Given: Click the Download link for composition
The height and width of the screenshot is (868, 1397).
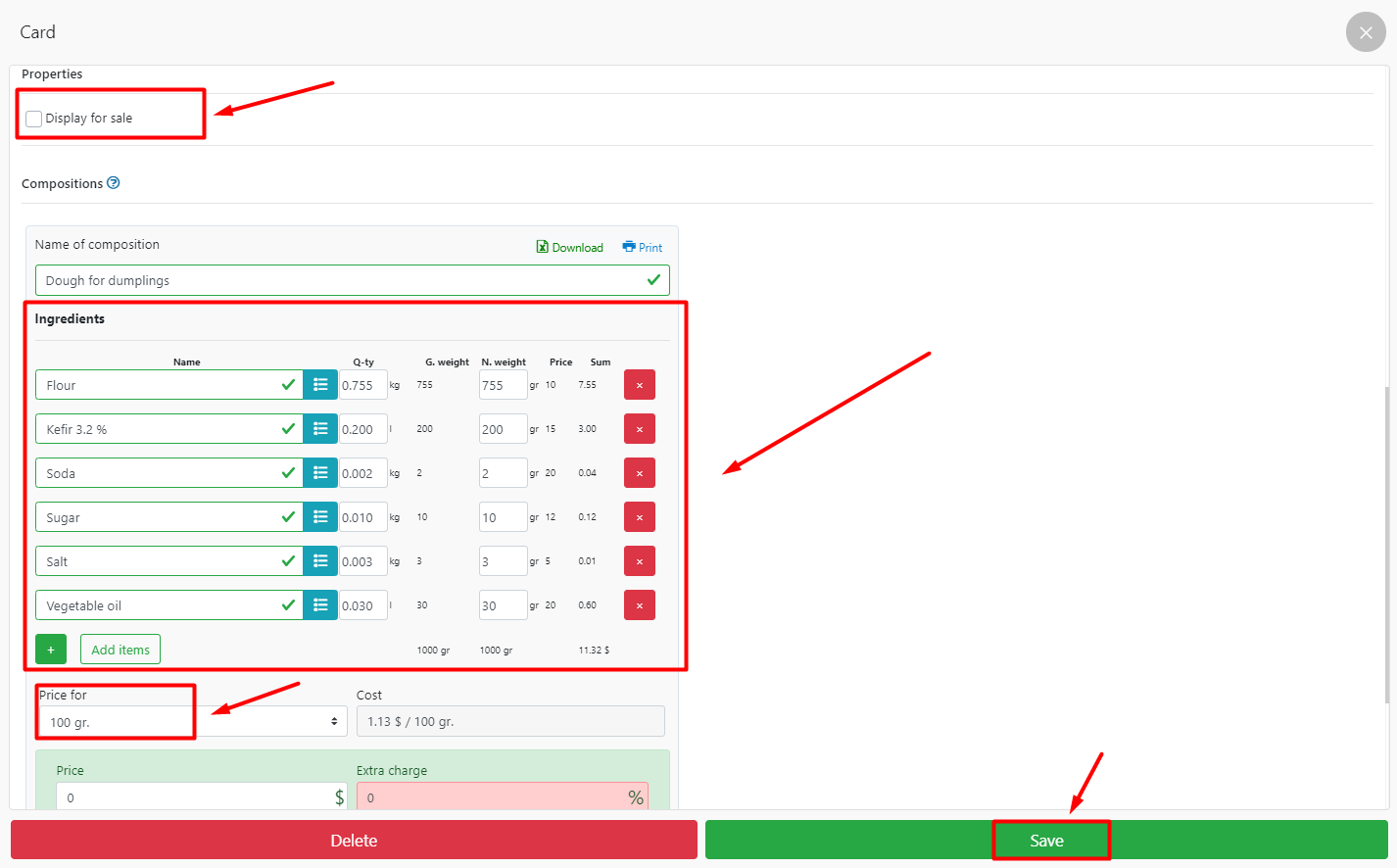Looking at the screenshot, I should coord(570,248).
